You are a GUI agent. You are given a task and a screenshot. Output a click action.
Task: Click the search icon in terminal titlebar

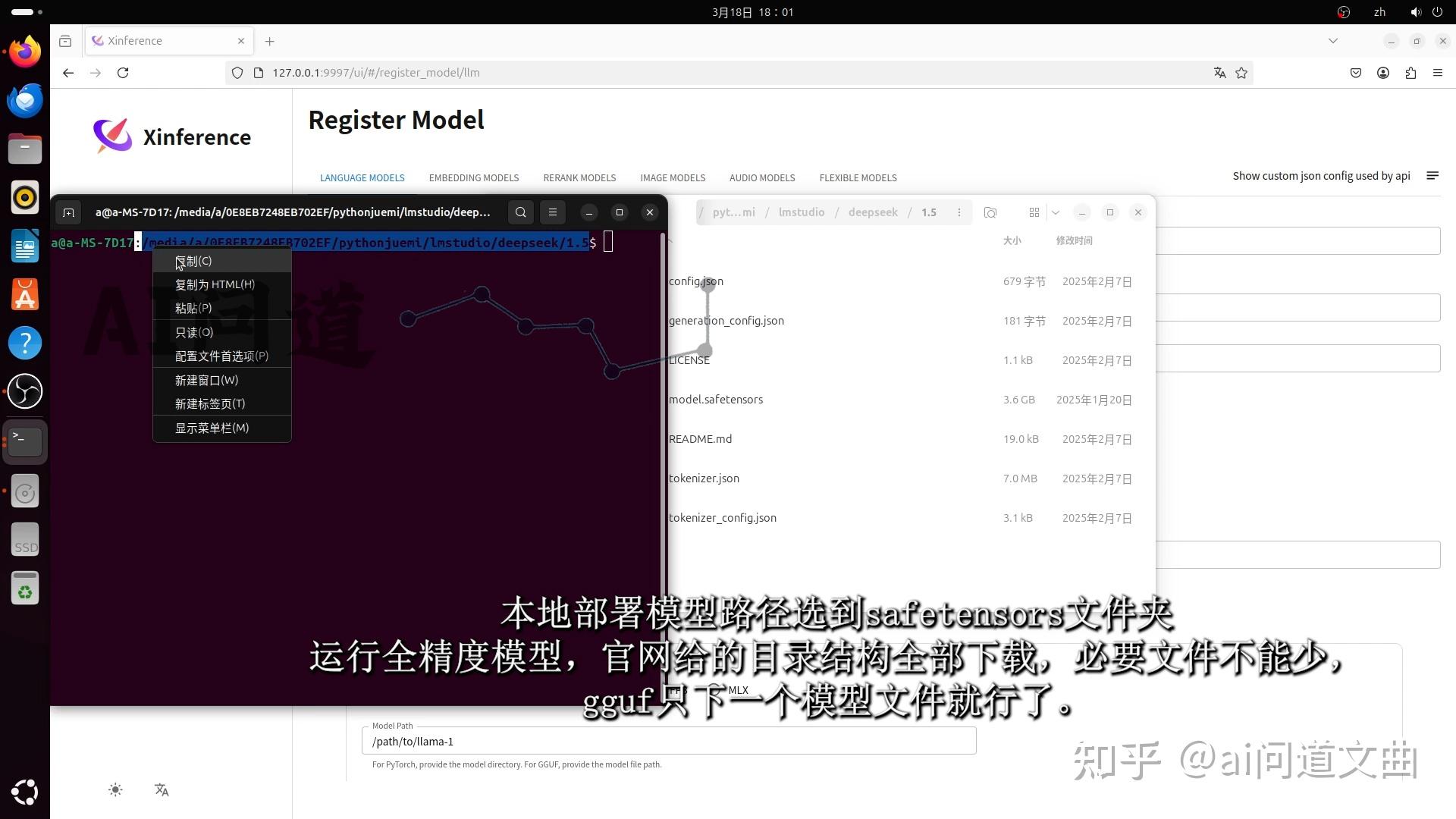pos(520,212)
